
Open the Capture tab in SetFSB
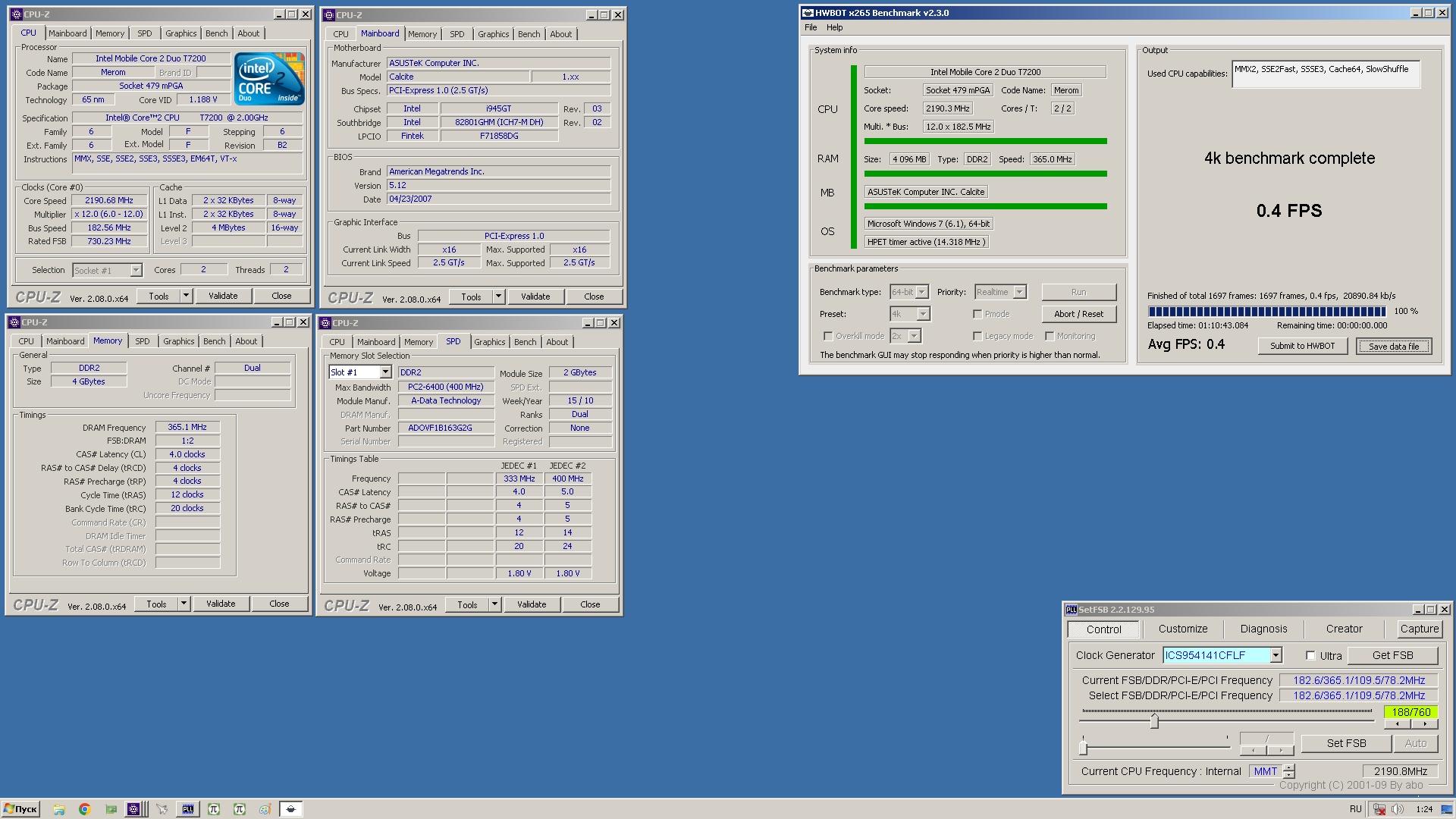[1419, 629]
